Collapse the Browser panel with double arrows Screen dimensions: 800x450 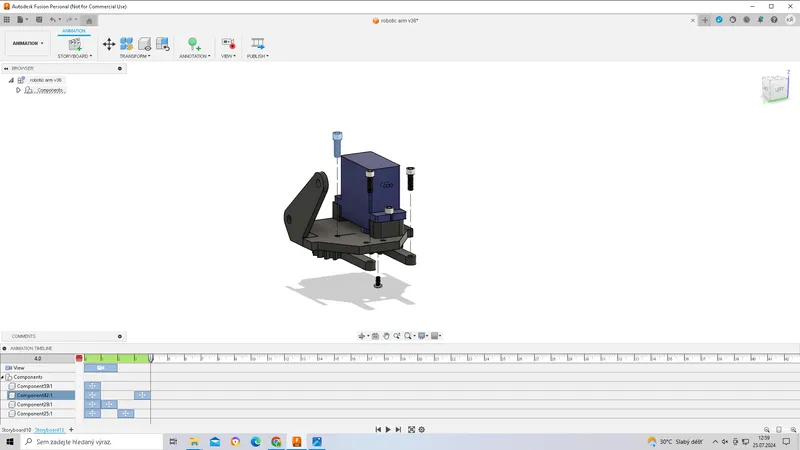pyautogui.click(x=6, y=68)
